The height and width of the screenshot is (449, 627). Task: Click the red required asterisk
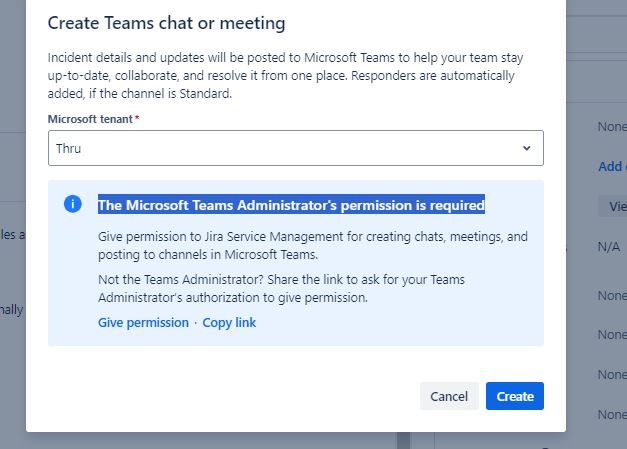click(x=137, y=118)
